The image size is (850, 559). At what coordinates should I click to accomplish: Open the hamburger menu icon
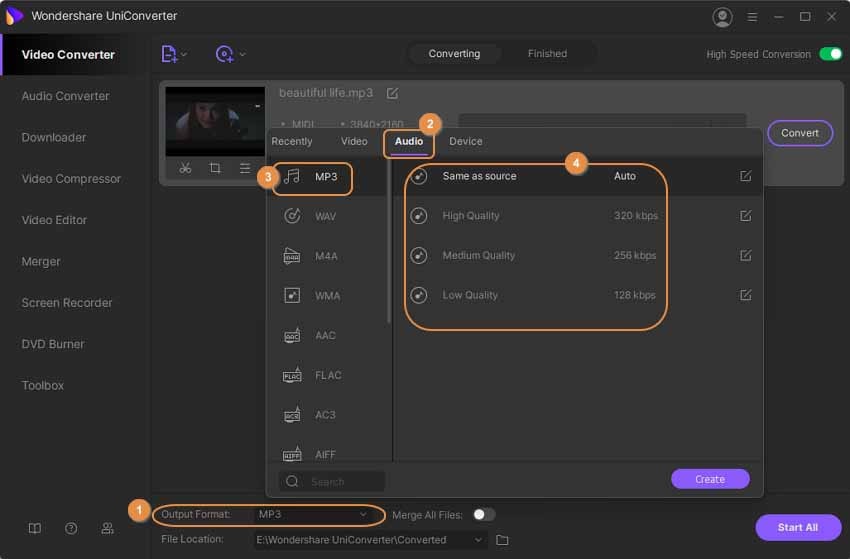752,17
